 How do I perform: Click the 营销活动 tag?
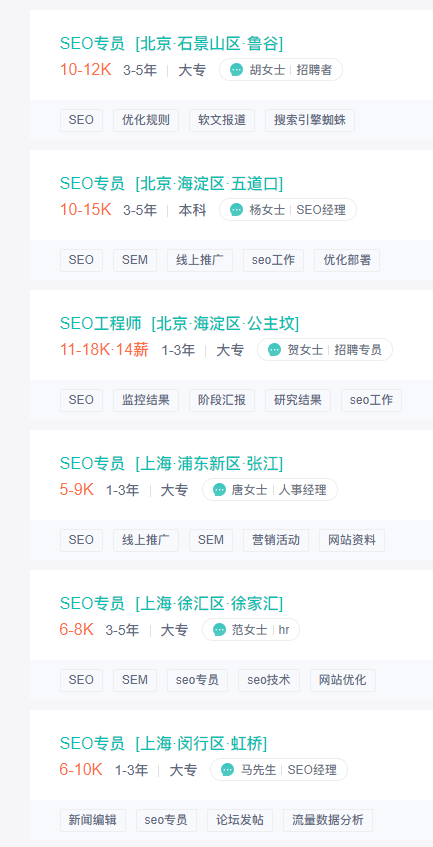pyautogui.click(x=276, y=540)
